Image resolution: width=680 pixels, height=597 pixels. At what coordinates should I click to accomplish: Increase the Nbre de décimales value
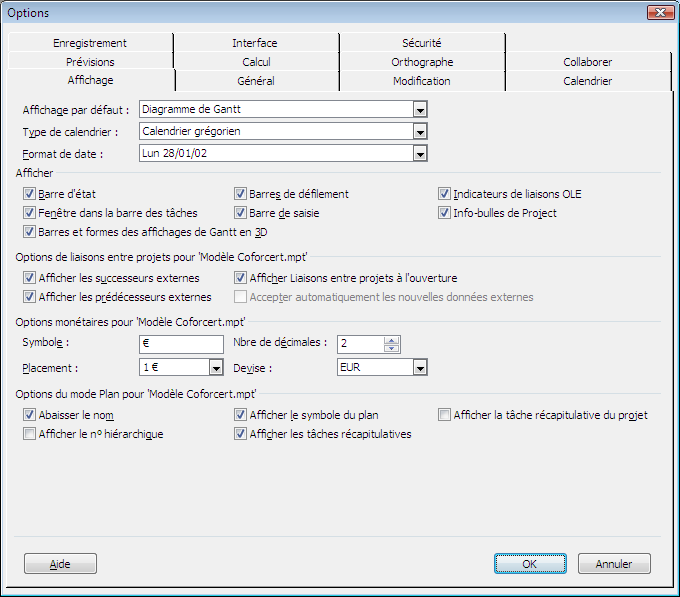coord(392,339)
